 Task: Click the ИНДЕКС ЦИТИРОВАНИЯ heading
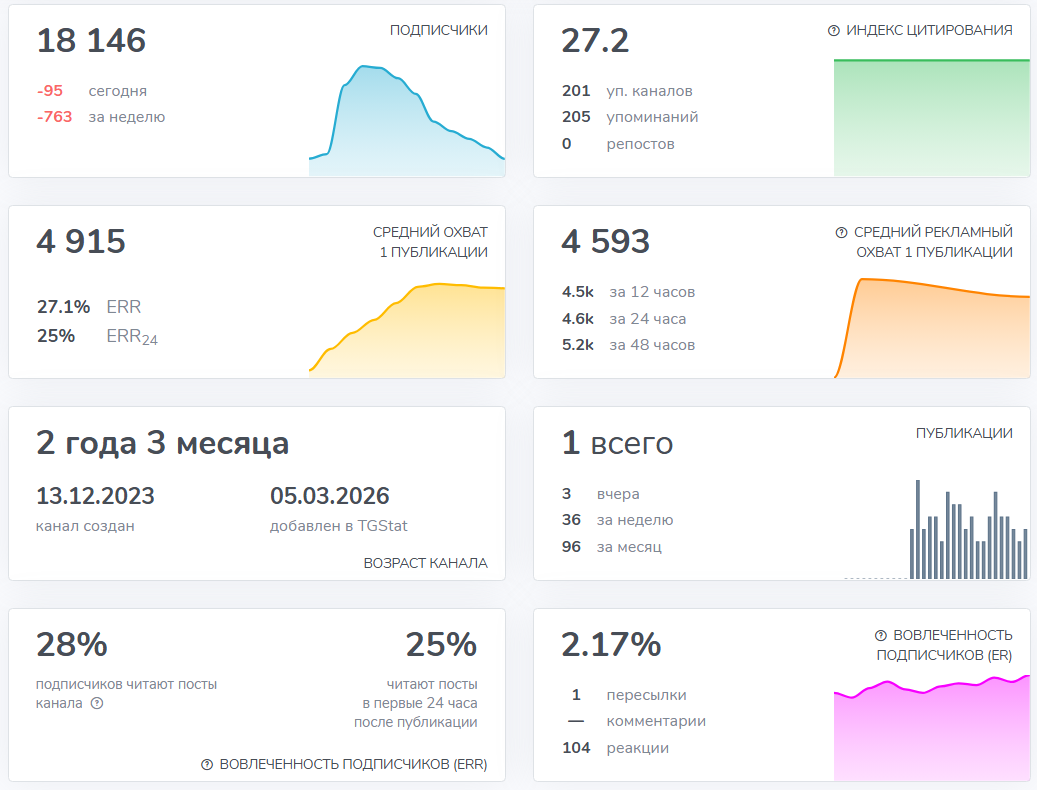(x=929, y=30)
